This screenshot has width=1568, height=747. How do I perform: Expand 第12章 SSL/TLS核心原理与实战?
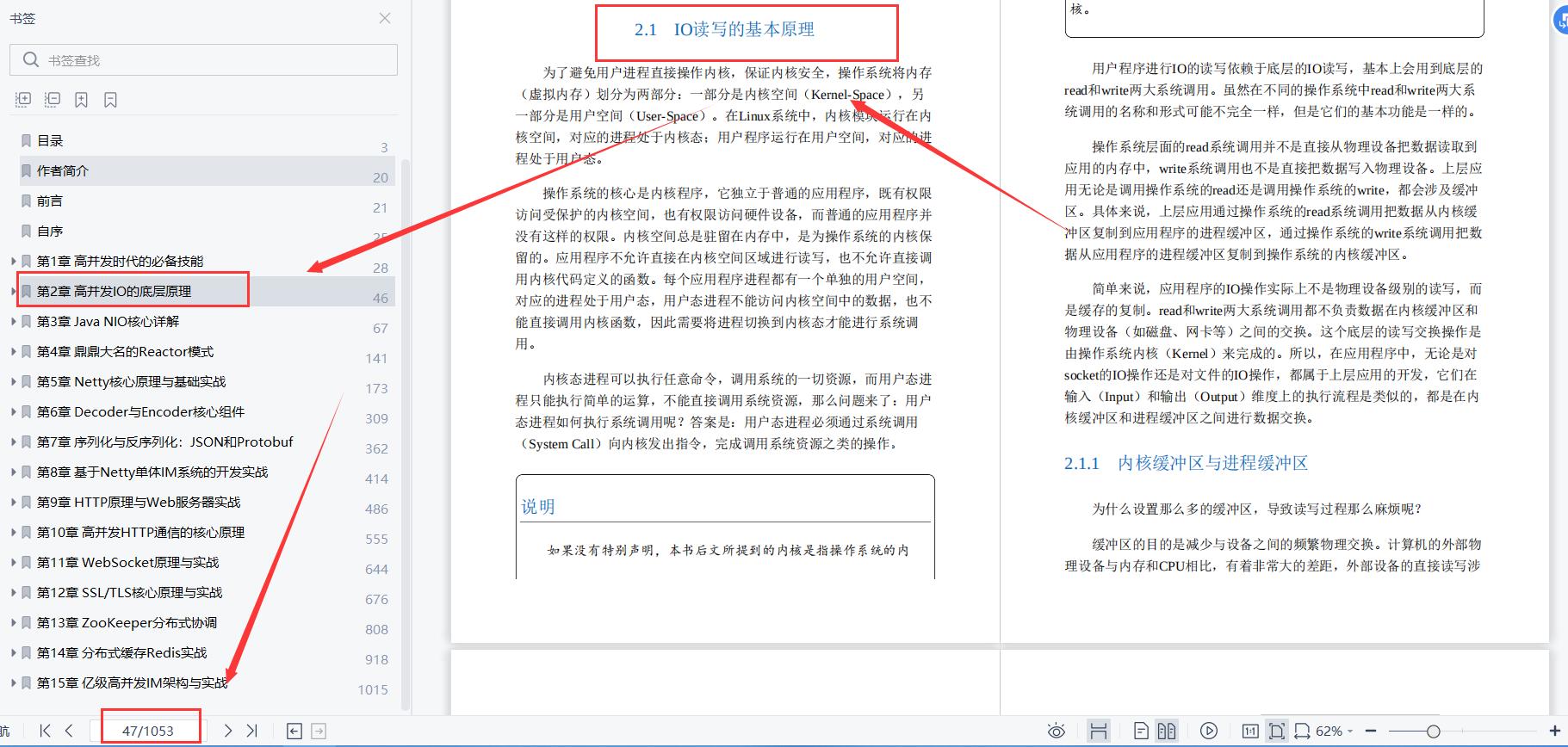(13, 592)
